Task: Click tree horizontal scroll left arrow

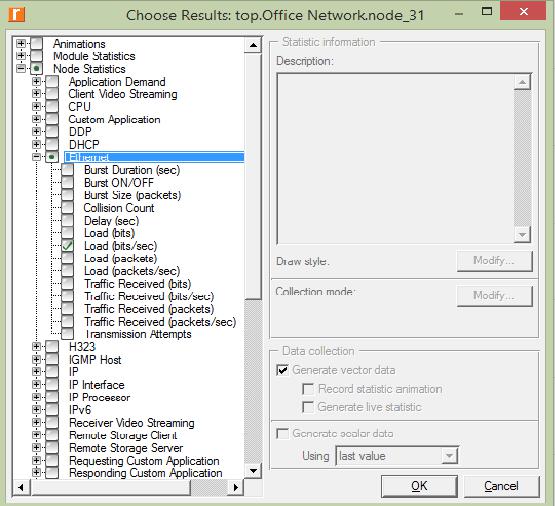Action: [21, 487]
